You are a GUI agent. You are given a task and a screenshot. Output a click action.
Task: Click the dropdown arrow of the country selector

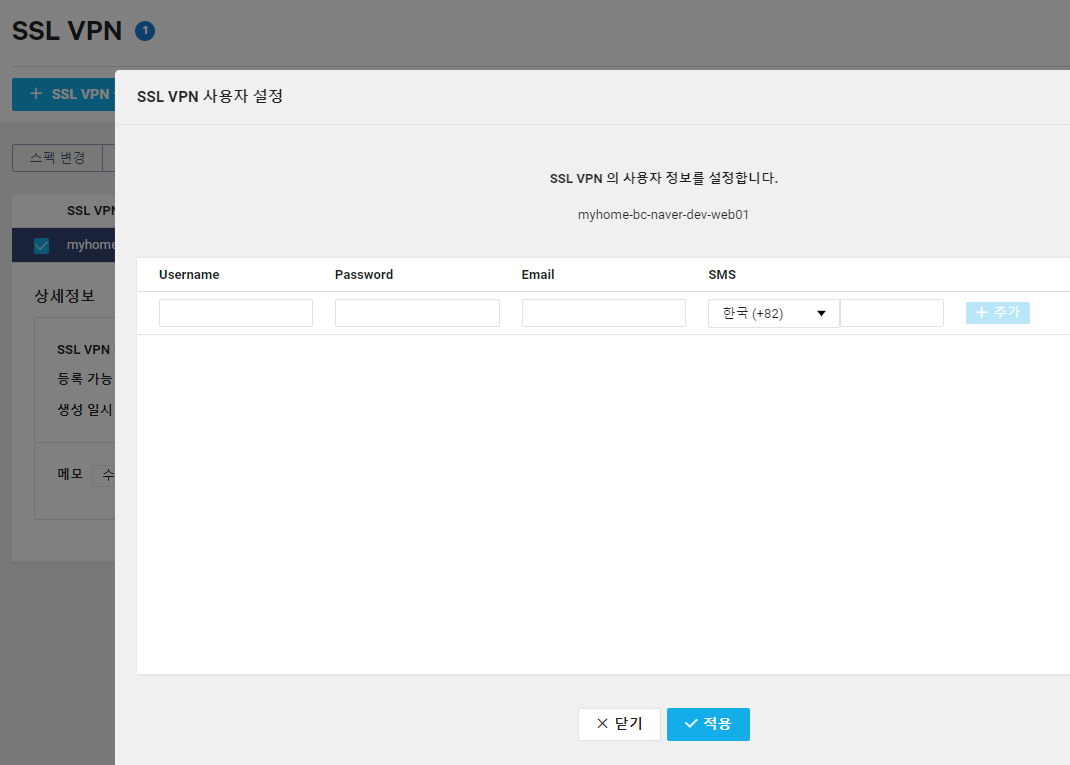click(x=822, y=312)
